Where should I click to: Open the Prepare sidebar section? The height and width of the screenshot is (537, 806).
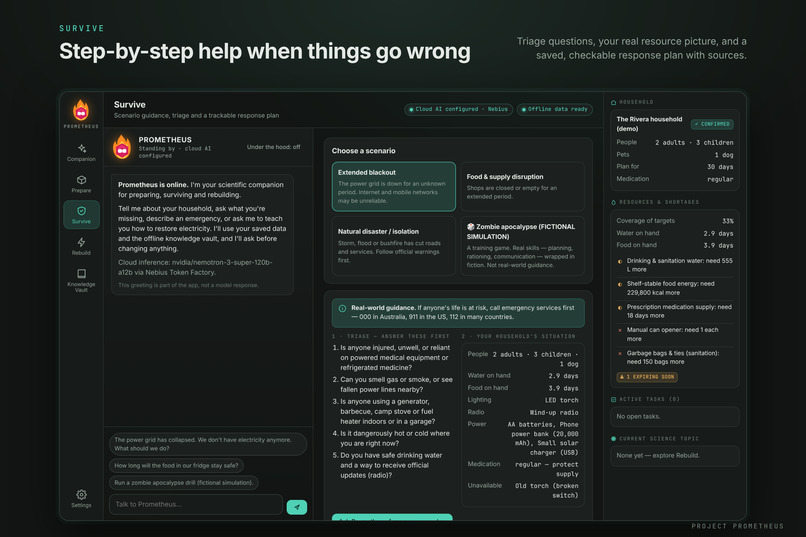[x=81, y=184]
